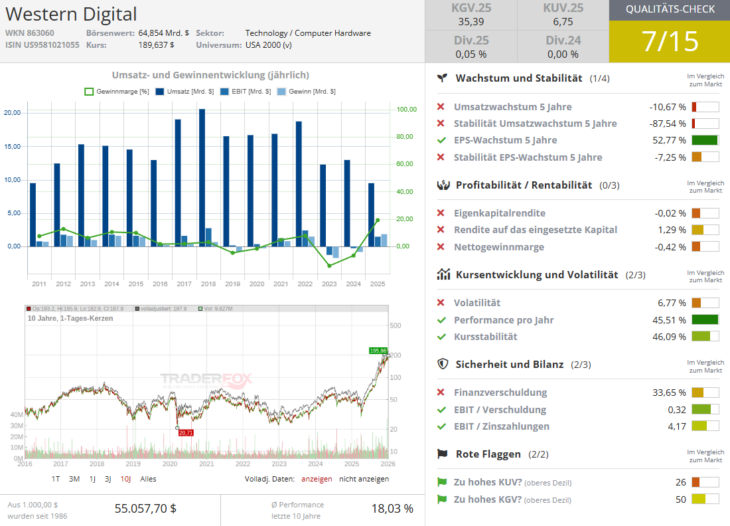Click the hands icon next to Profitabilität / Rentabilität
Screen dimensions: 730x526
pos(442,185)
